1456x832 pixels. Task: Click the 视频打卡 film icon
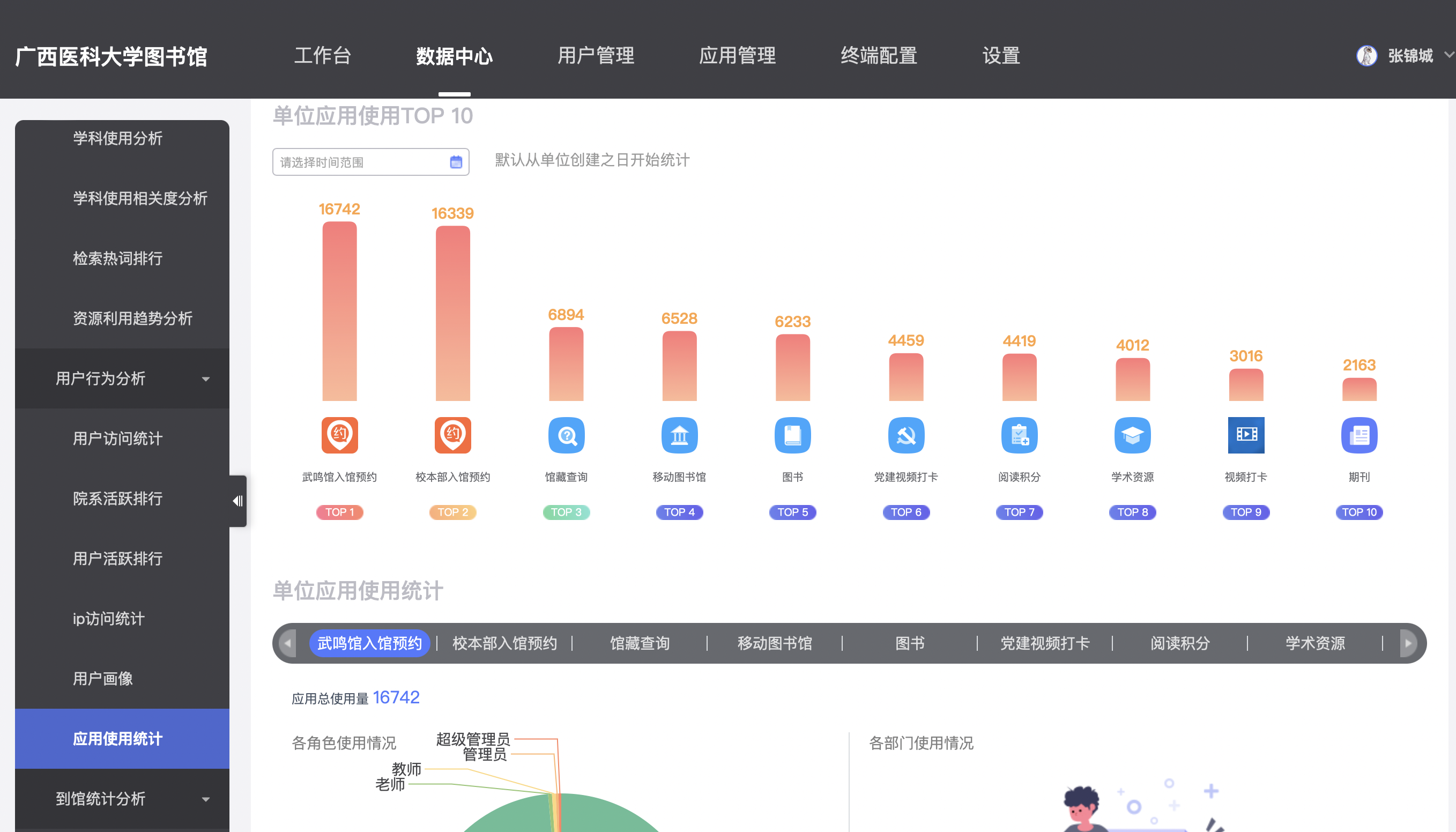click(x=1246, y=435)
